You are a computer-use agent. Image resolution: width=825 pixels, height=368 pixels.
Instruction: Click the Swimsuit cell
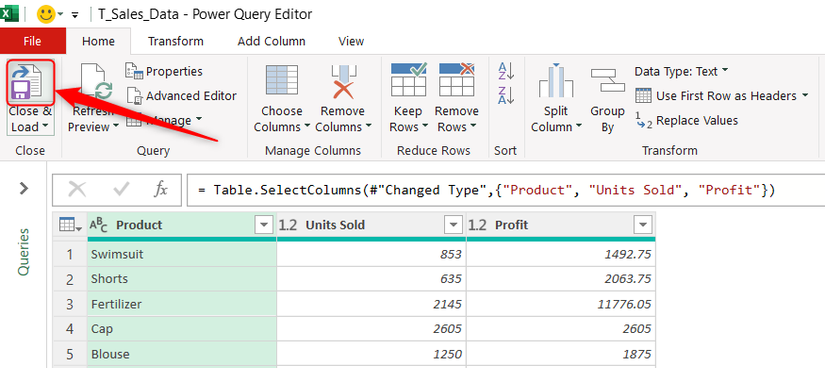pyautogui.click(x=182, y=254)
